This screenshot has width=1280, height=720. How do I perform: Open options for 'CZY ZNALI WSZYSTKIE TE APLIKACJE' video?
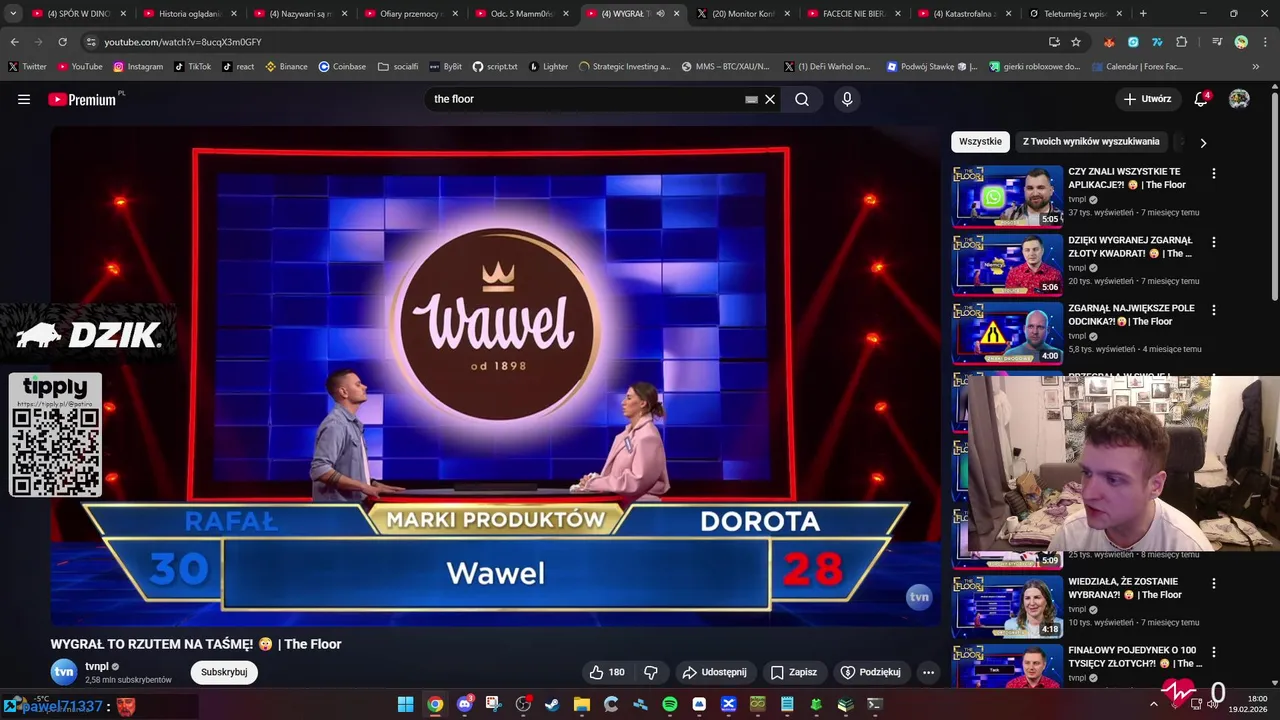[x=1214, y=173]
